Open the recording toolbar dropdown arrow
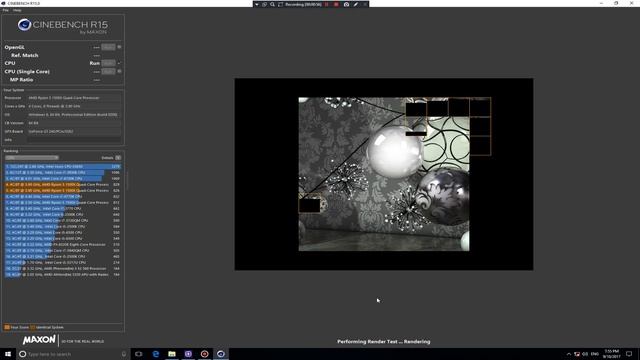The width and height of the screenshot is (640, 360). pos(257,4)
